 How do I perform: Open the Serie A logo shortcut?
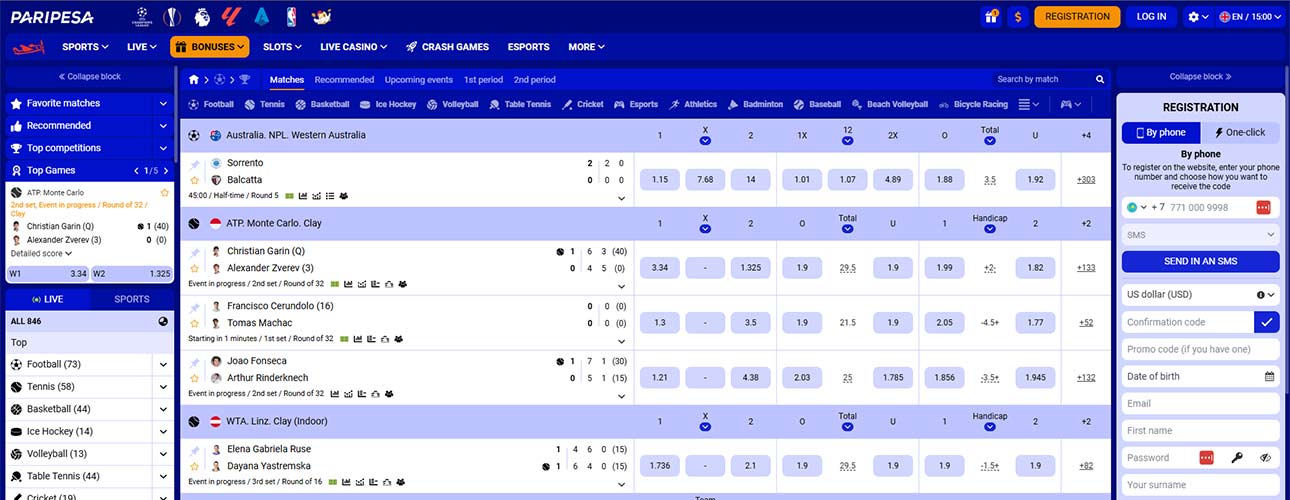point(262,16)
